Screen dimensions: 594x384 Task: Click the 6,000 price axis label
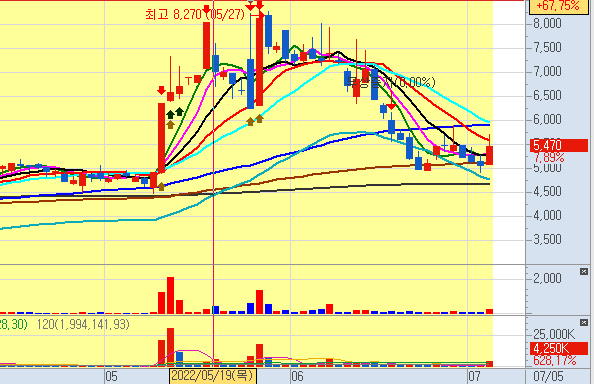[547, 119]
